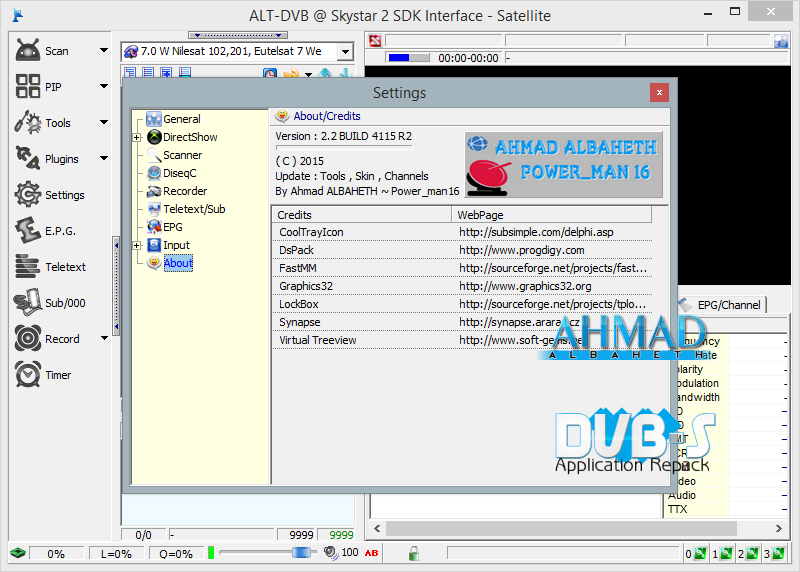Open the Tools sidebar item

coord(43,122)
